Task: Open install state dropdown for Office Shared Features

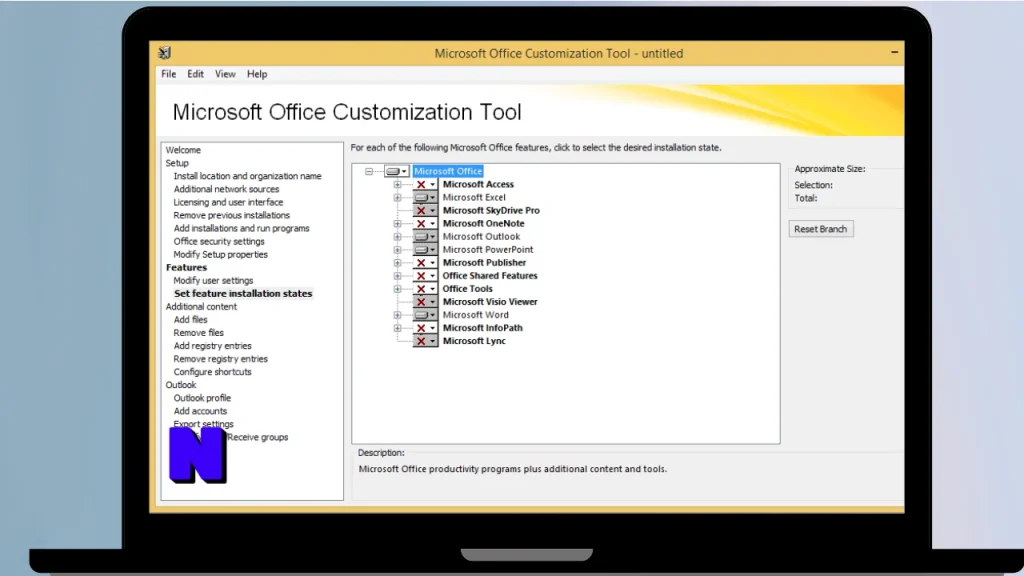Action: click(425, 276)
